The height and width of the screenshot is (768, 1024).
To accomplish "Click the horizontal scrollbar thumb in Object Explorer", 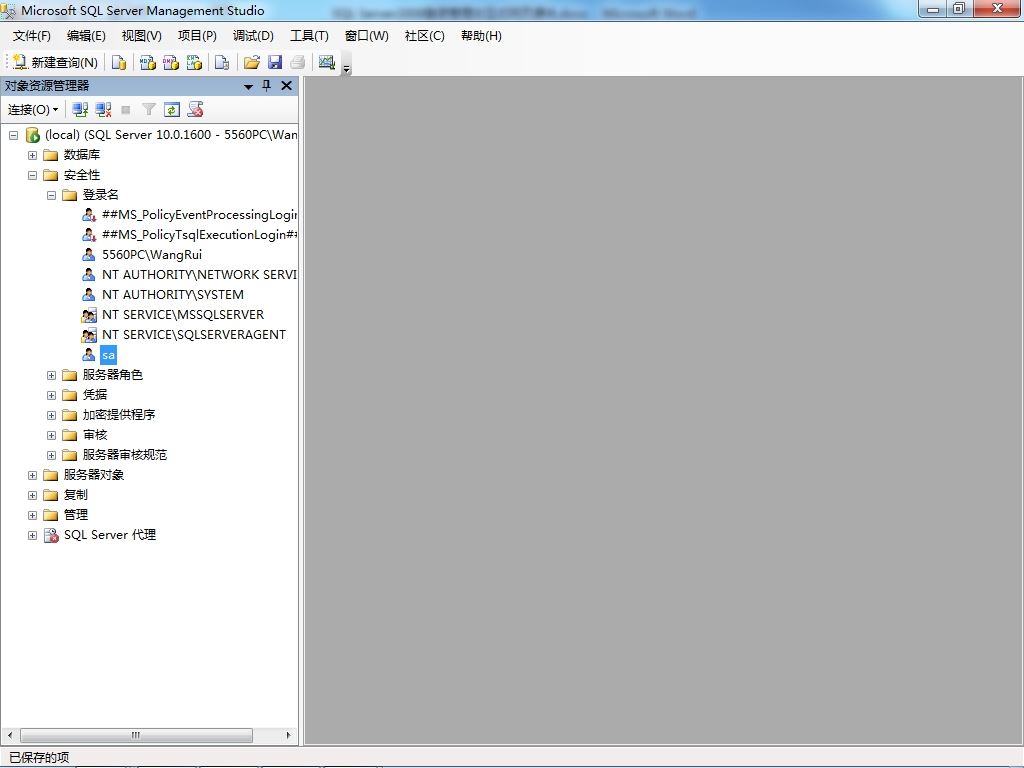I will tap(136, 735).
